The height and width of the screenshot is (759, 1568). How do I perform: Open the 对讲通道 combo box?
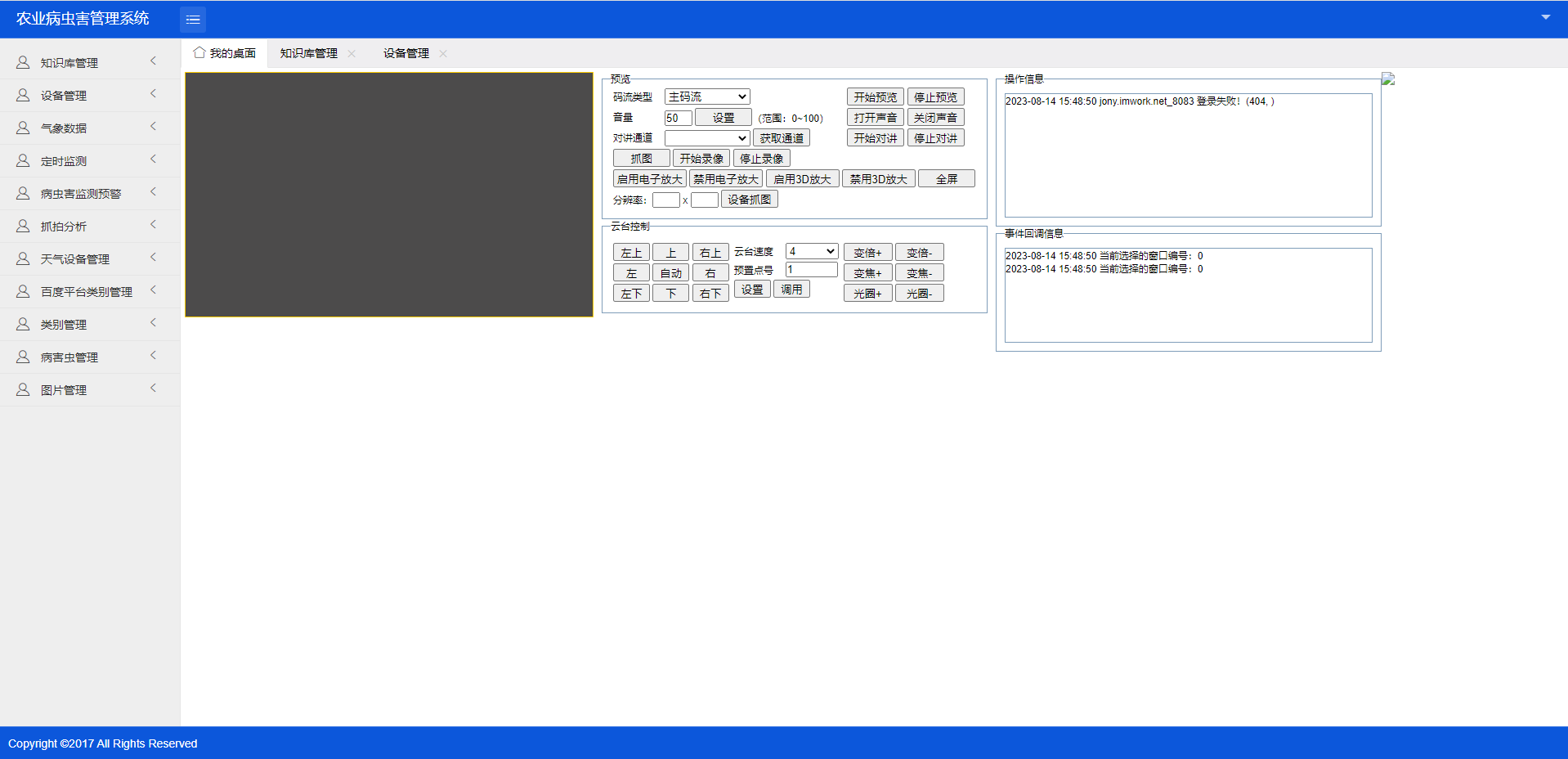[x=707, y=138]
